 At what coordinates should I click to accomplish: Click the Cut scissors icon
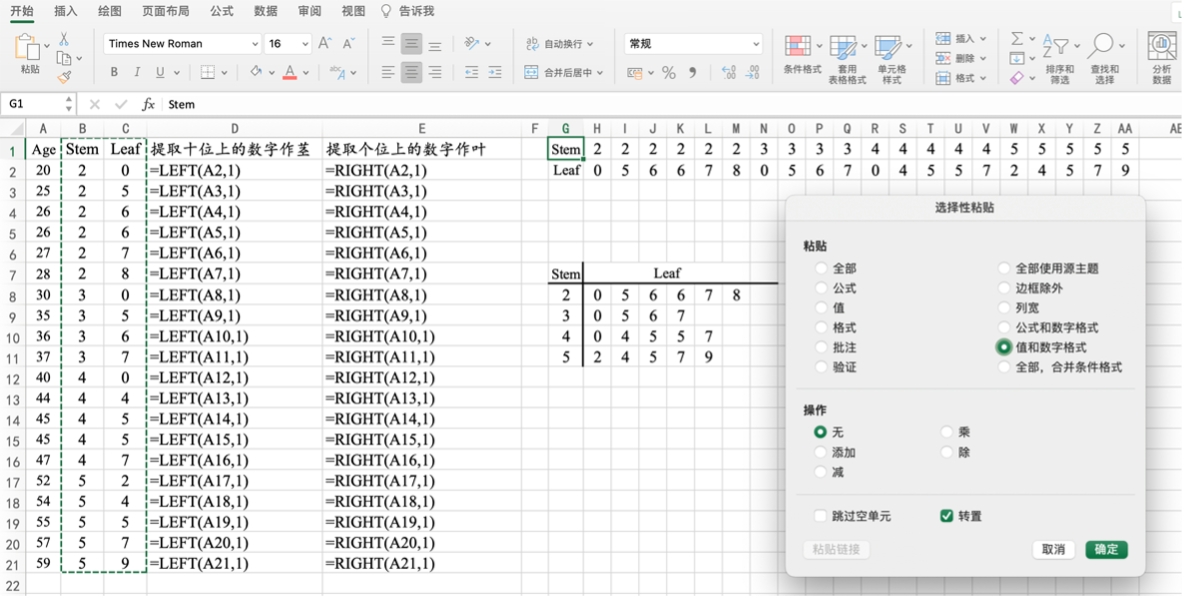(64, 40)
